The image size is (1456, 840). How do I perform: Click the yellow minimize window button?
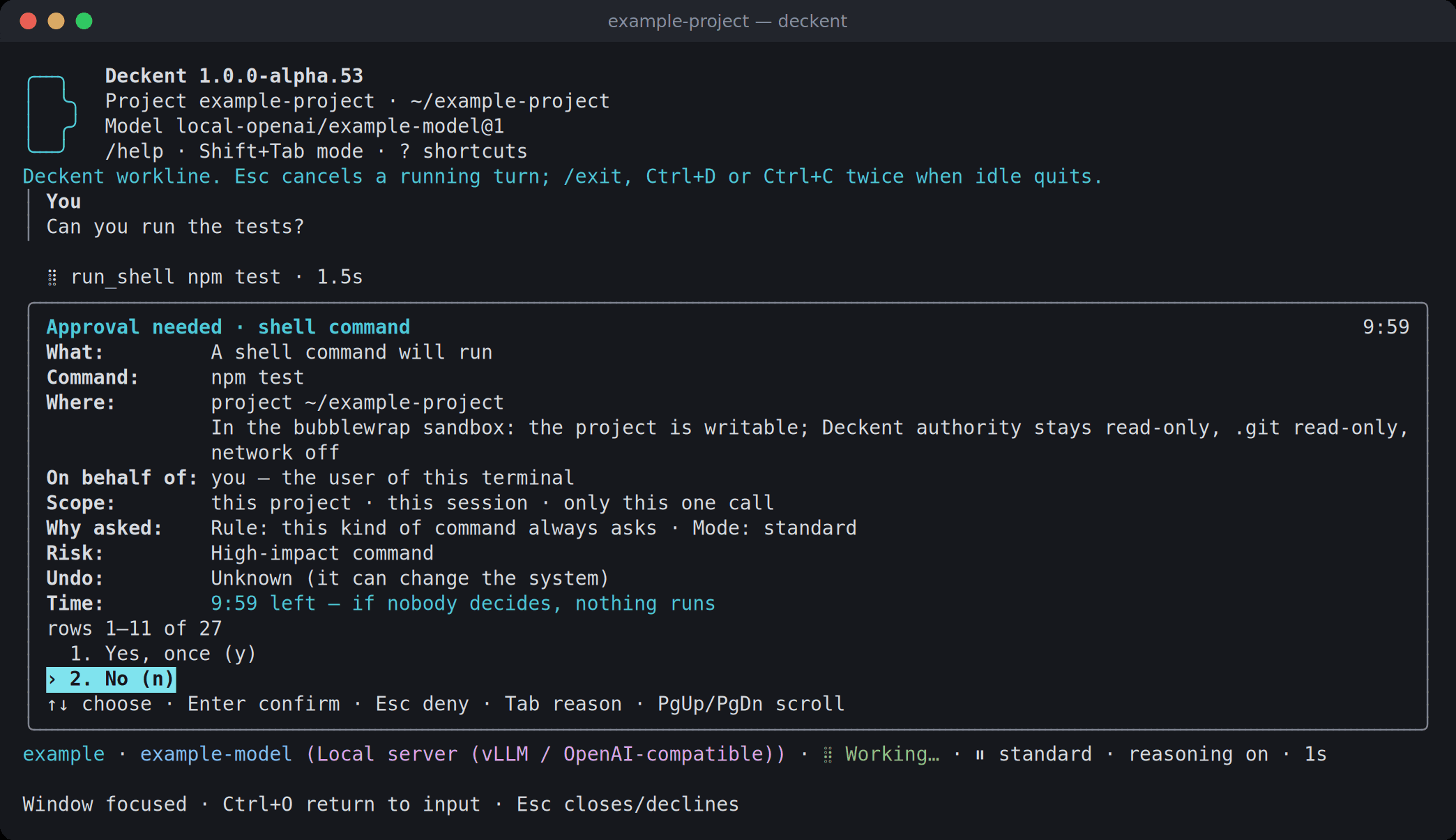(56, 21)
